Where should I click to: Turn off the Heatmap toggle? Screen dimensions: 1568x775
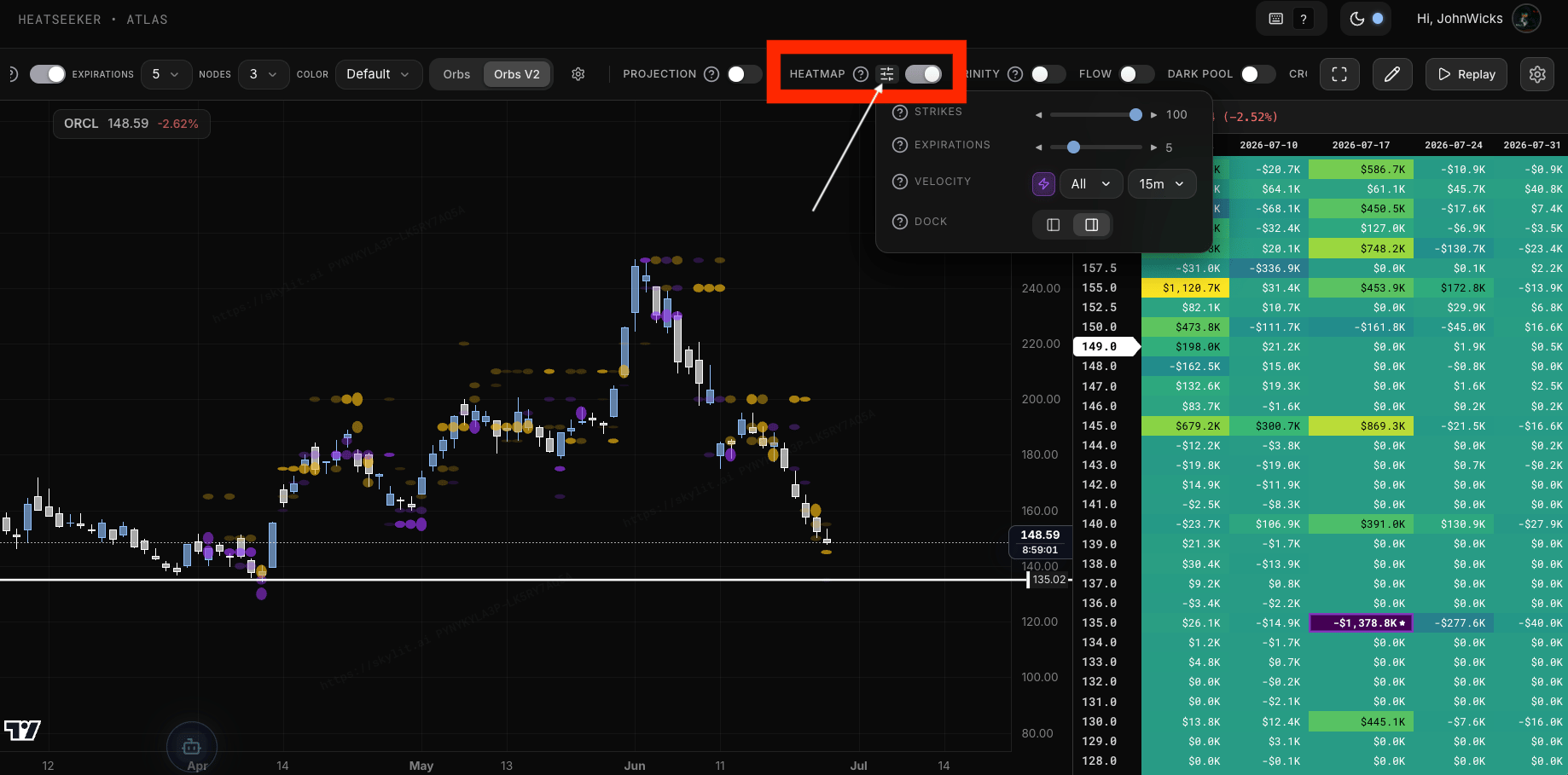pos(924,74)
